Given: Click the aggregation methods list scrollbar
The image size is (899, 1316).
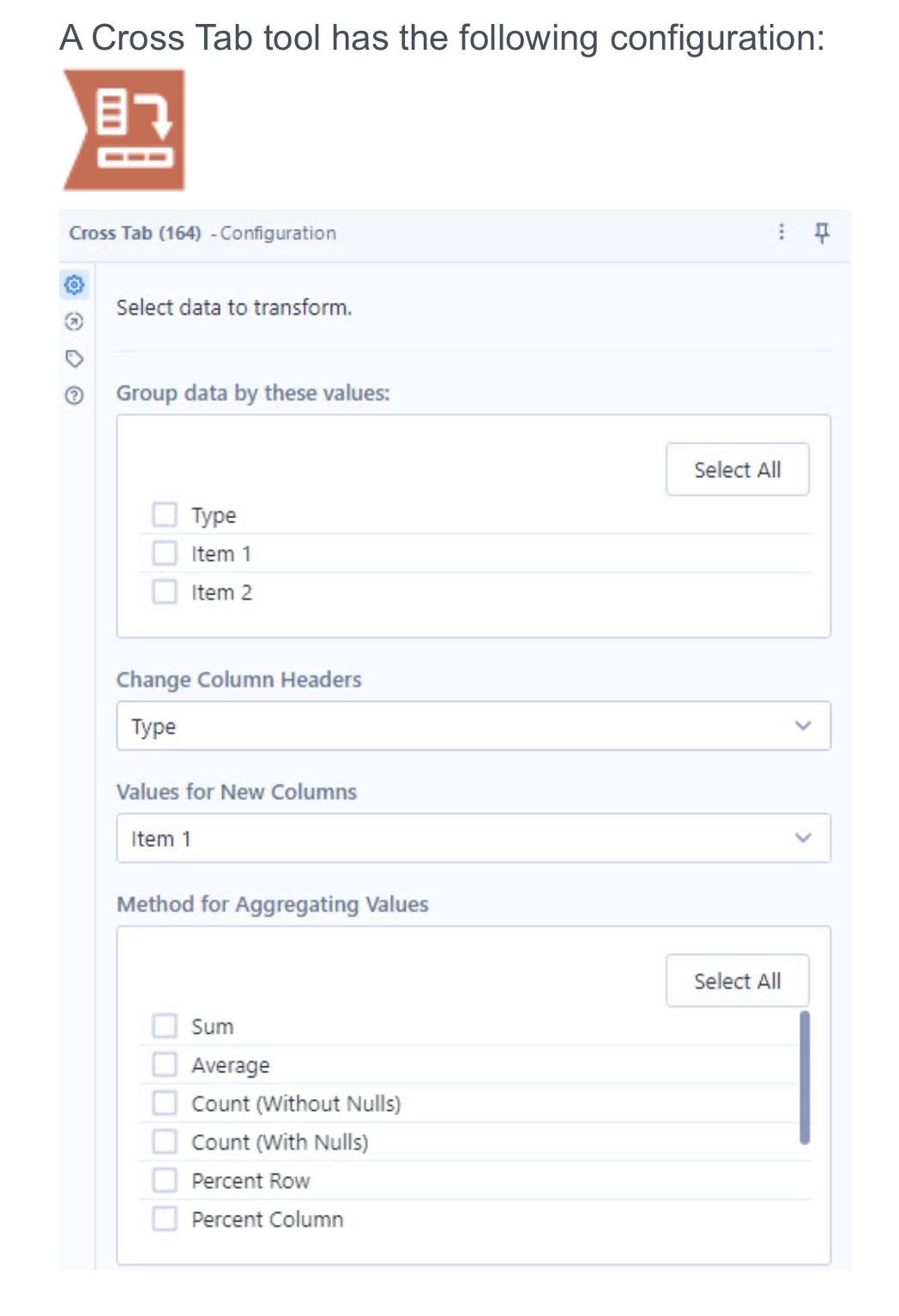Looking at the screenshot, I should pos(805,1078).
